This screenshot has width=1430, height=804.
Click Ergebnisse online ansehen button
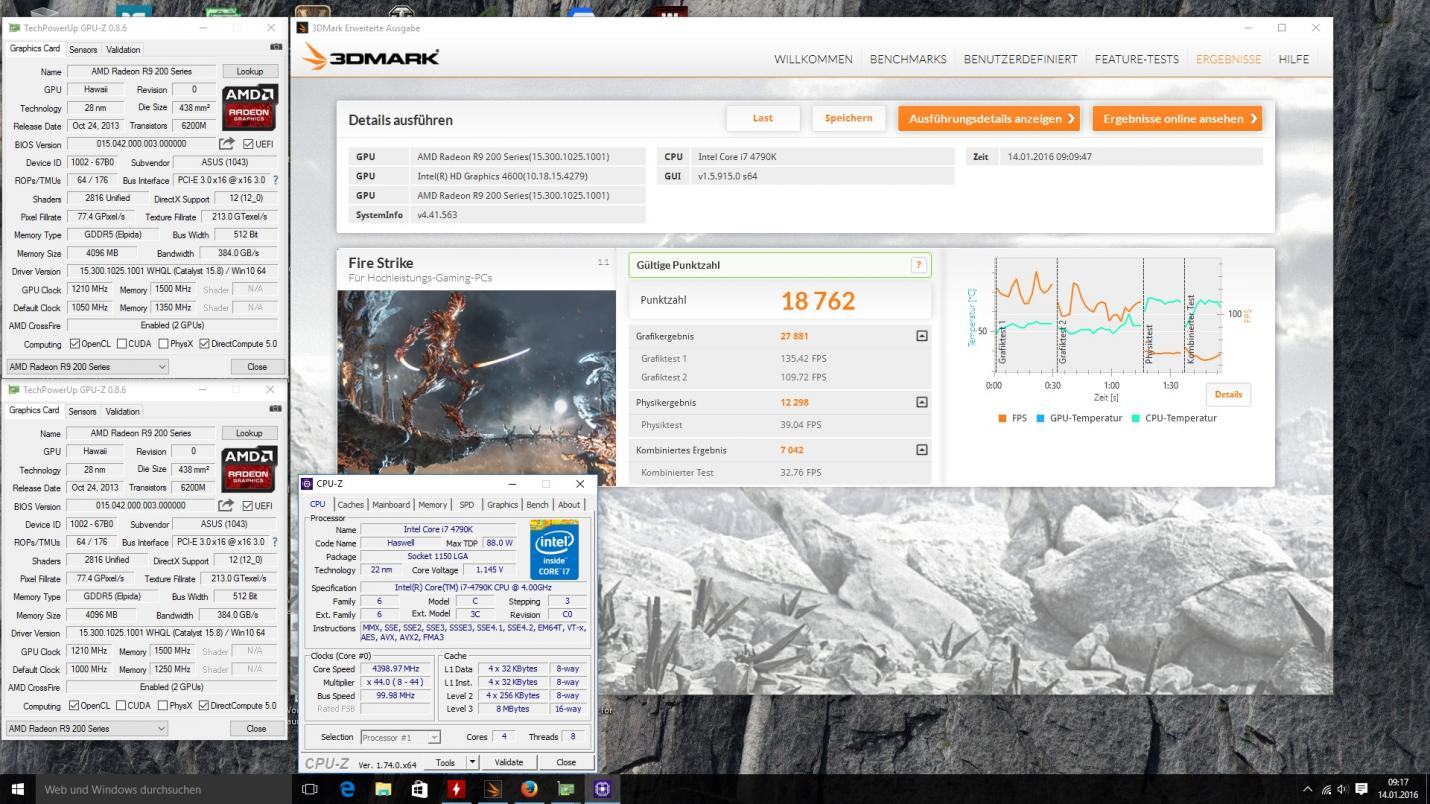(x=1177, y=118)
